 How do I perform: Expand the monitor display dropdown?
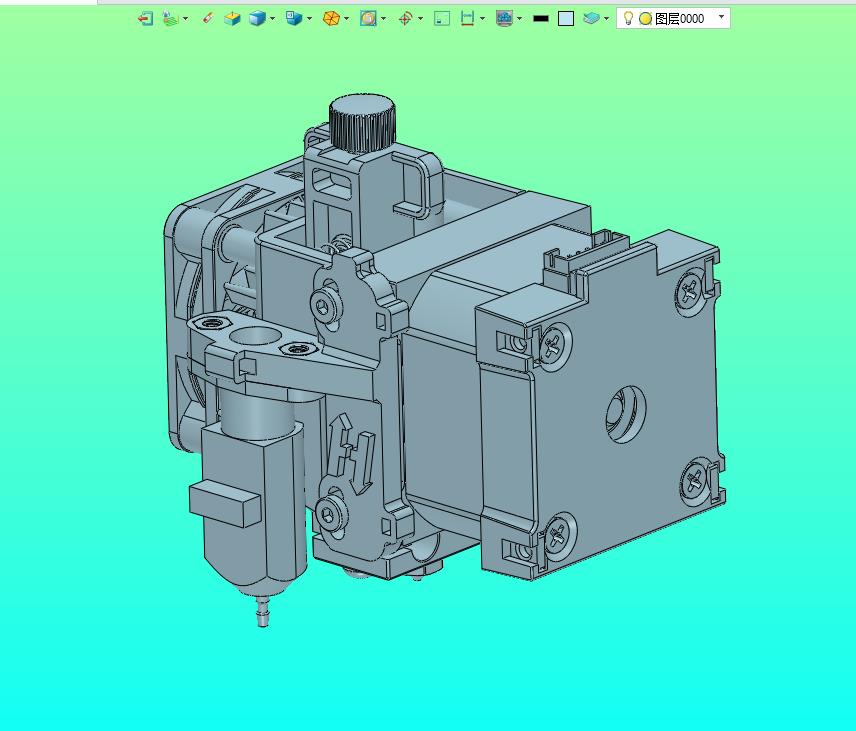click(519, 19)
